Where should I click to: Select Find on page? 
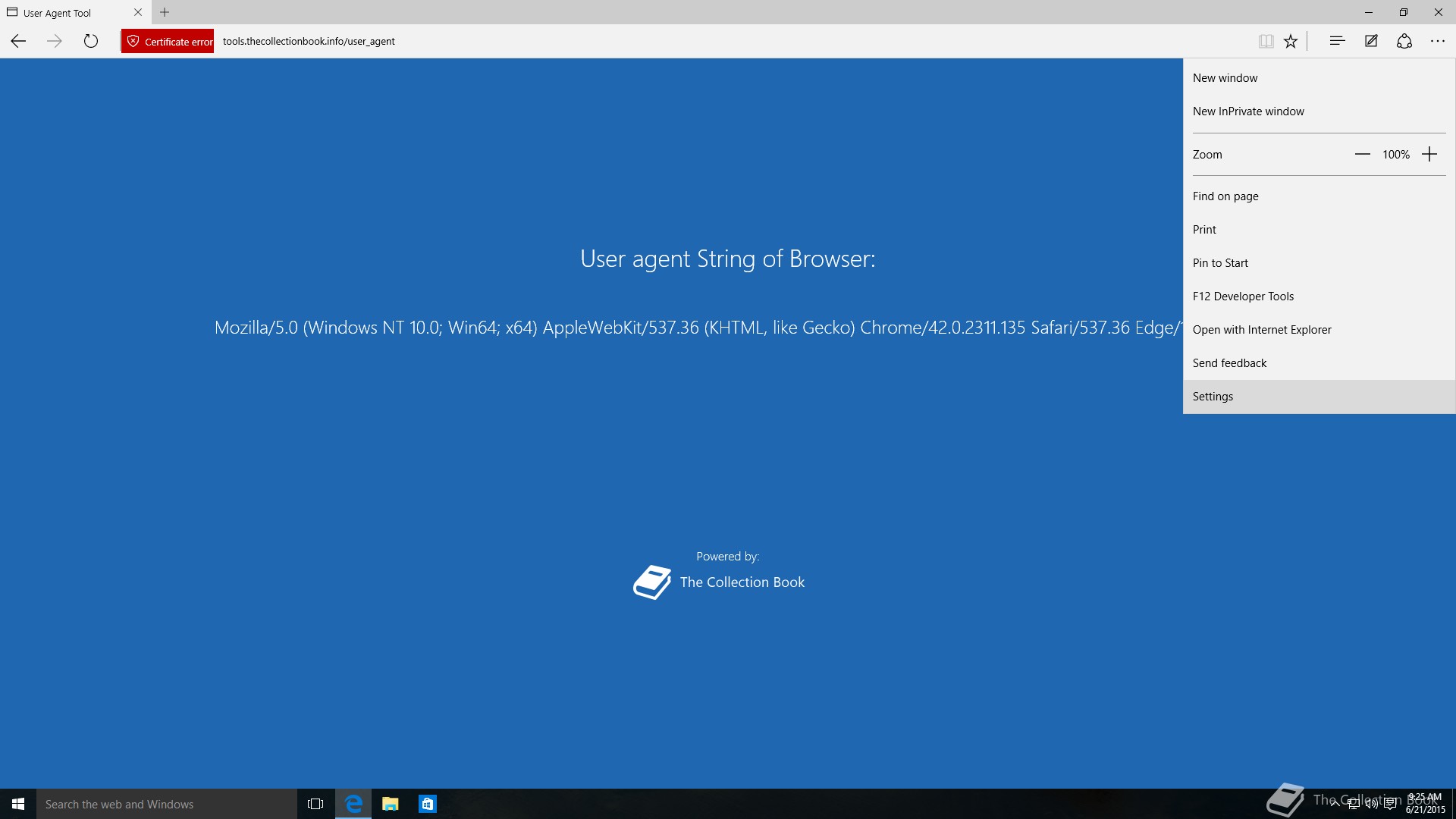(1319, 196)
